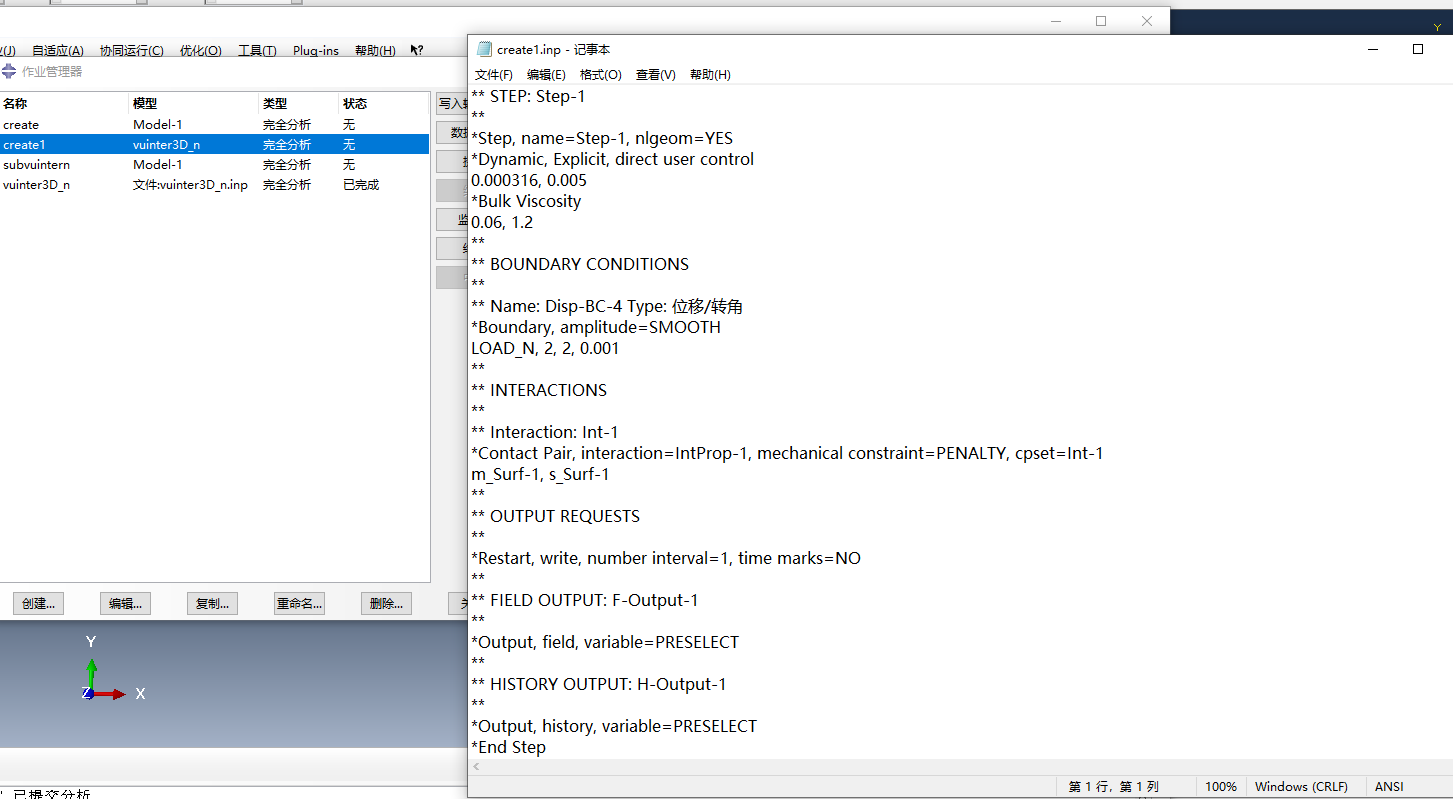Open the 工具(T) menu in Abaqus

257,51
